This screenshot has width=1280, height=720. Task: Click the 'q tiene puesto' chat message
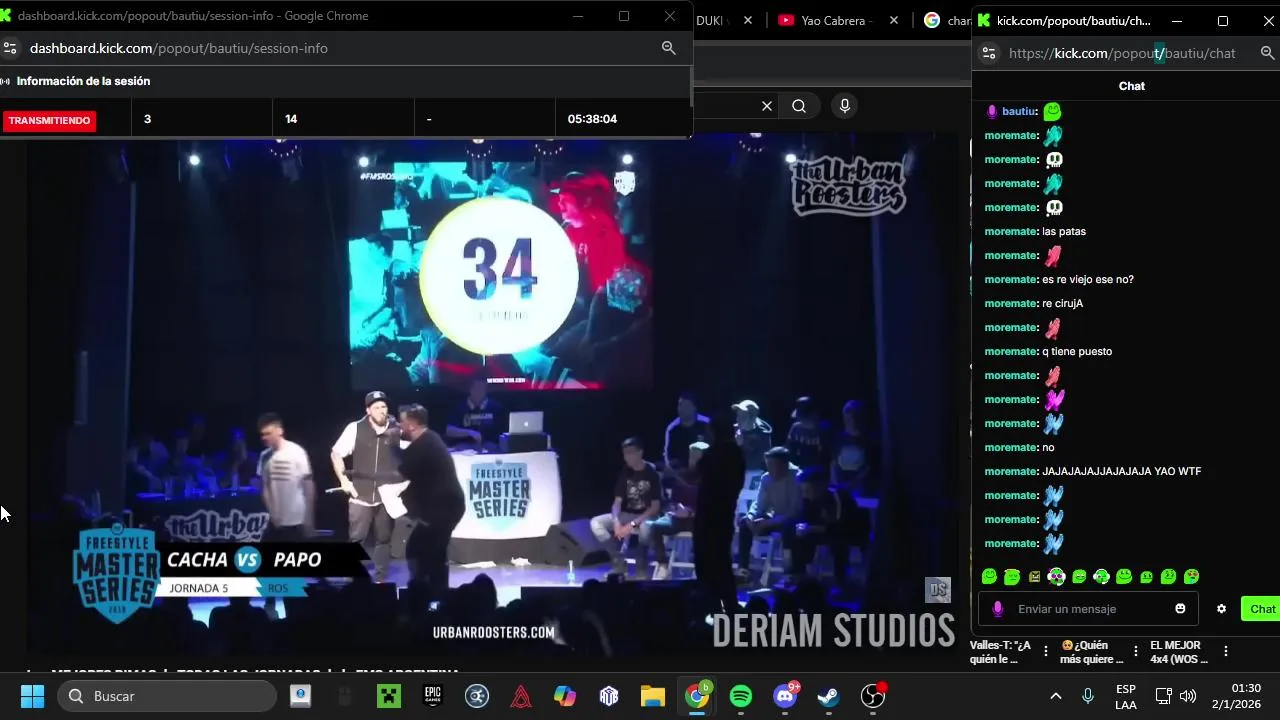pyautogui.click(x=1077, y=352)
